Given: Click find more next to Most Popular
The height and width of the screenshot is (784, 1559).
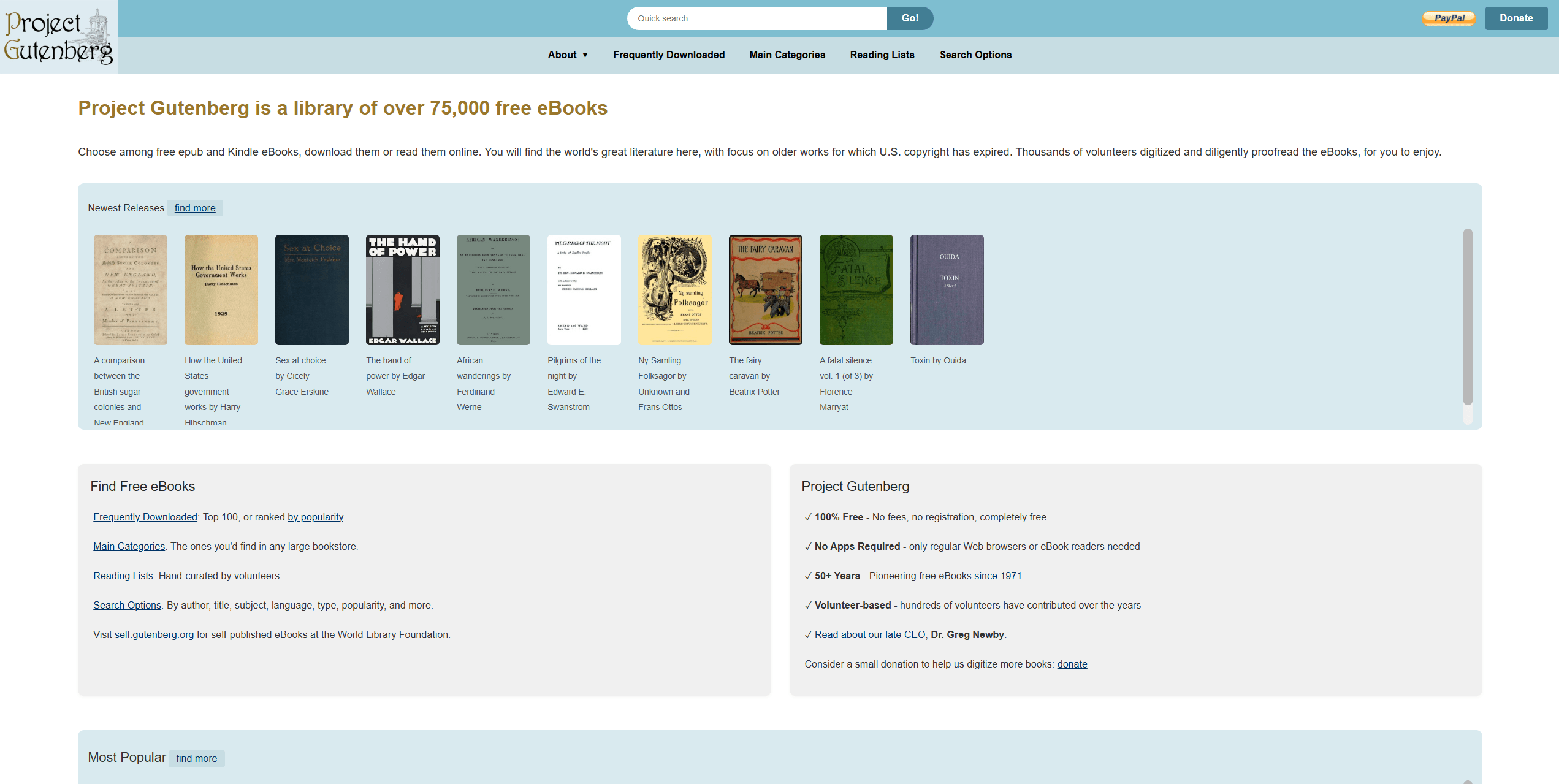Looking at the screenshot, I should 196,758.
